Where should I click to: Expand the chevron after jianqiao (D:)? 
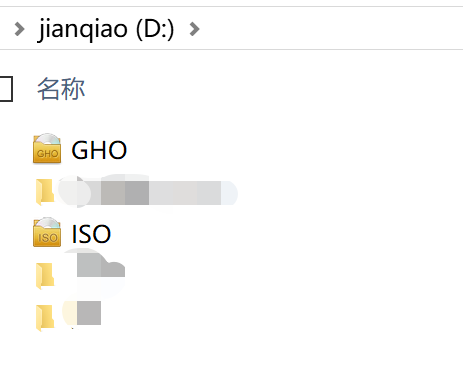coord(194,29)
